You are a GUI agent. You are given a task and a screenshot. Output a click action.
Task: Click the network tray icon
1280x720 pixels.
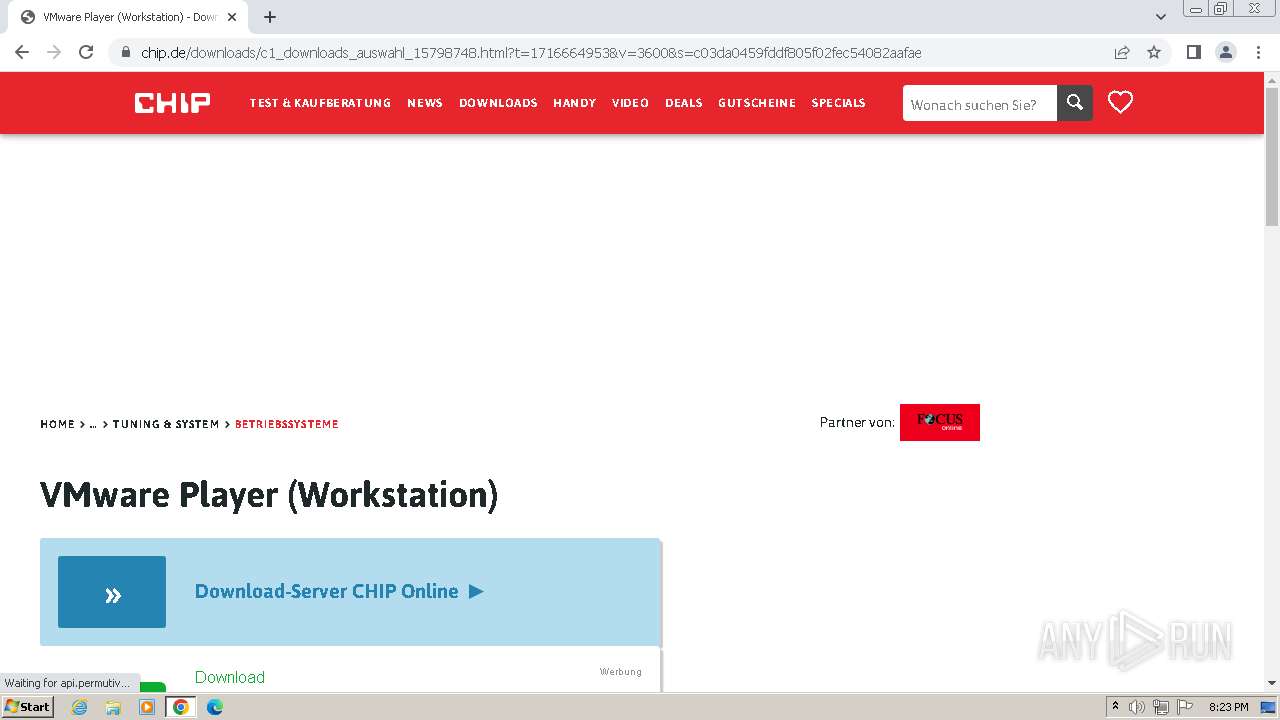(1161, 707)
